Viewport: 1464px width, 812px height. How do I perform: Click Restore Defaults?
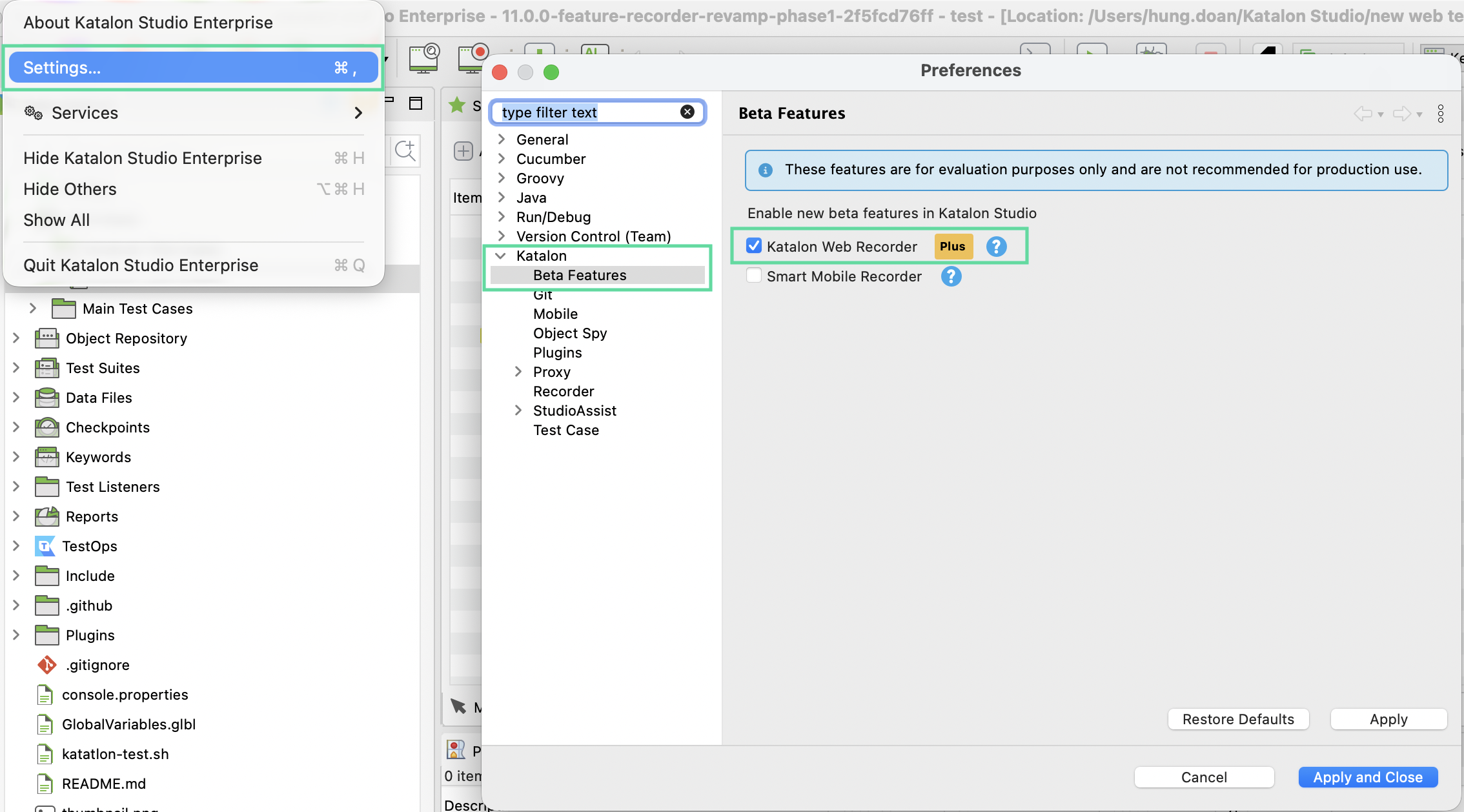(x=1238, y=719)
